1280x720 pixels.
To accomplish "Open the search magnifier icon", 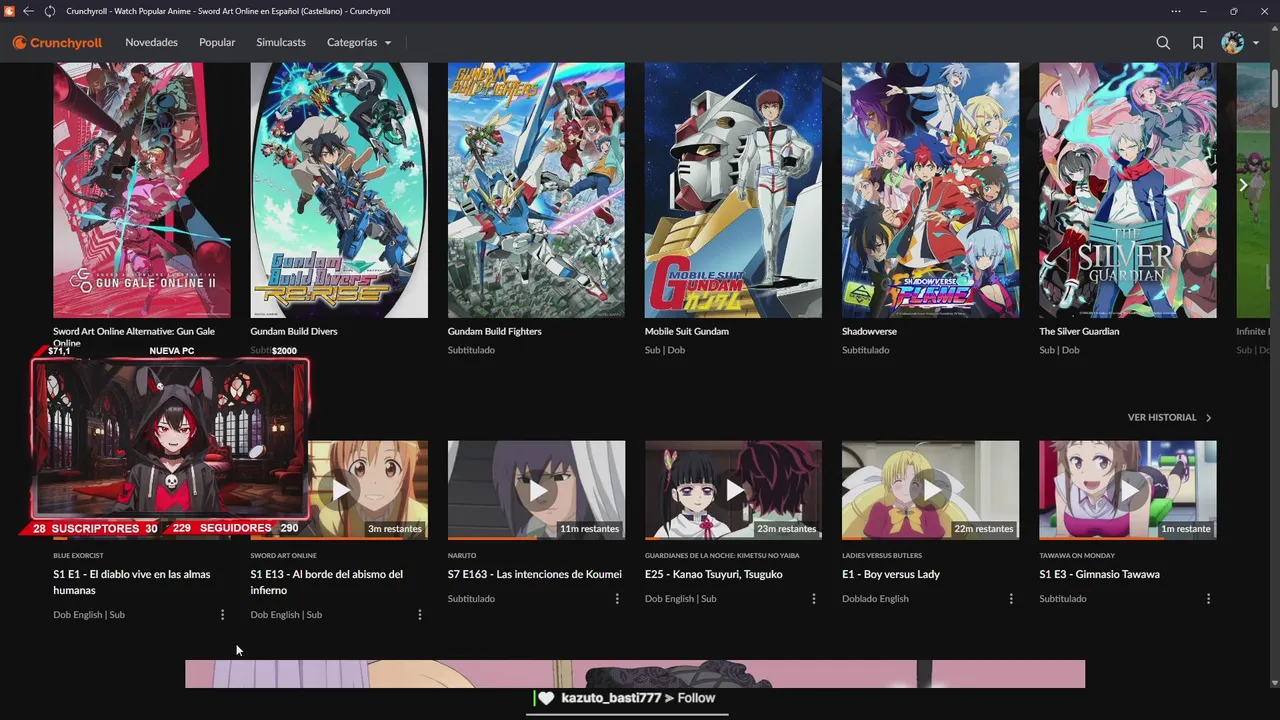I will (x=1163, y=43).
